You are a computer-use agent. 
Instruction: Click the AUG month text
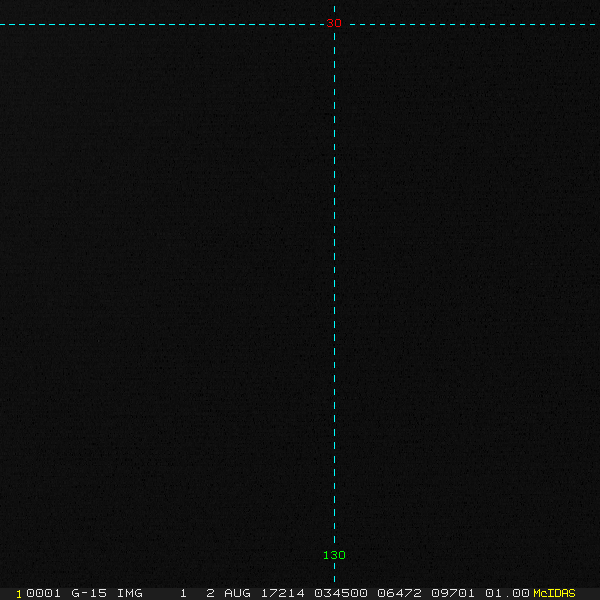coord(237,593)
